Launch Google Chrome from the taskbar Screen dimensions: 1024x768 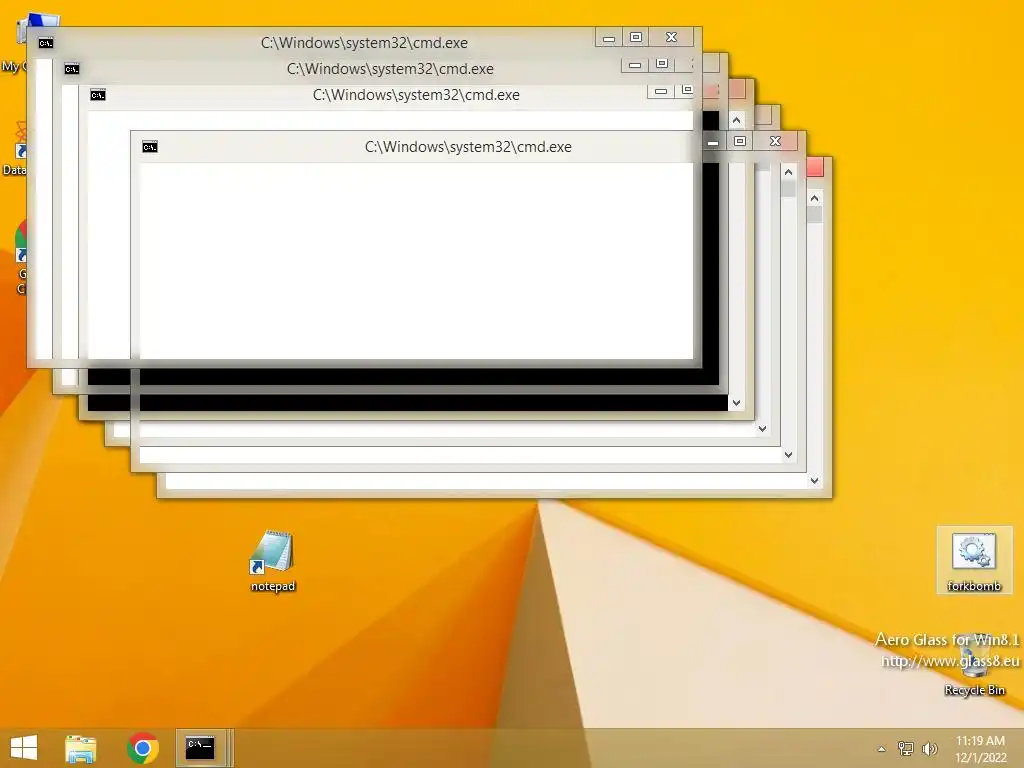pyautogui.click(x=143, y=748)
